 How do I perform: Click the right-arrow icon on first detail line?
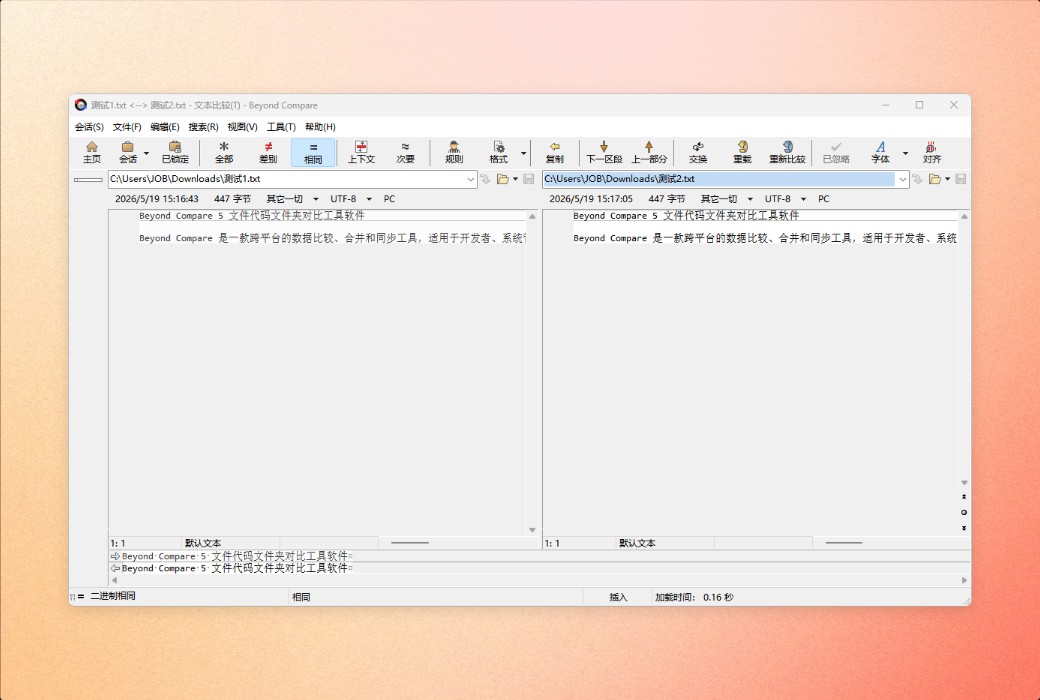(115, 556)
